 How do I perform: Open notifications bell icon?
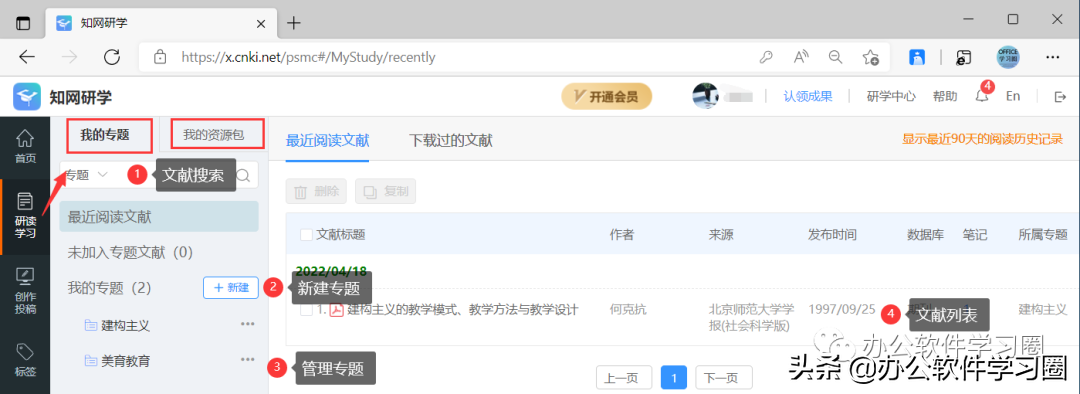tap(983, 96)
